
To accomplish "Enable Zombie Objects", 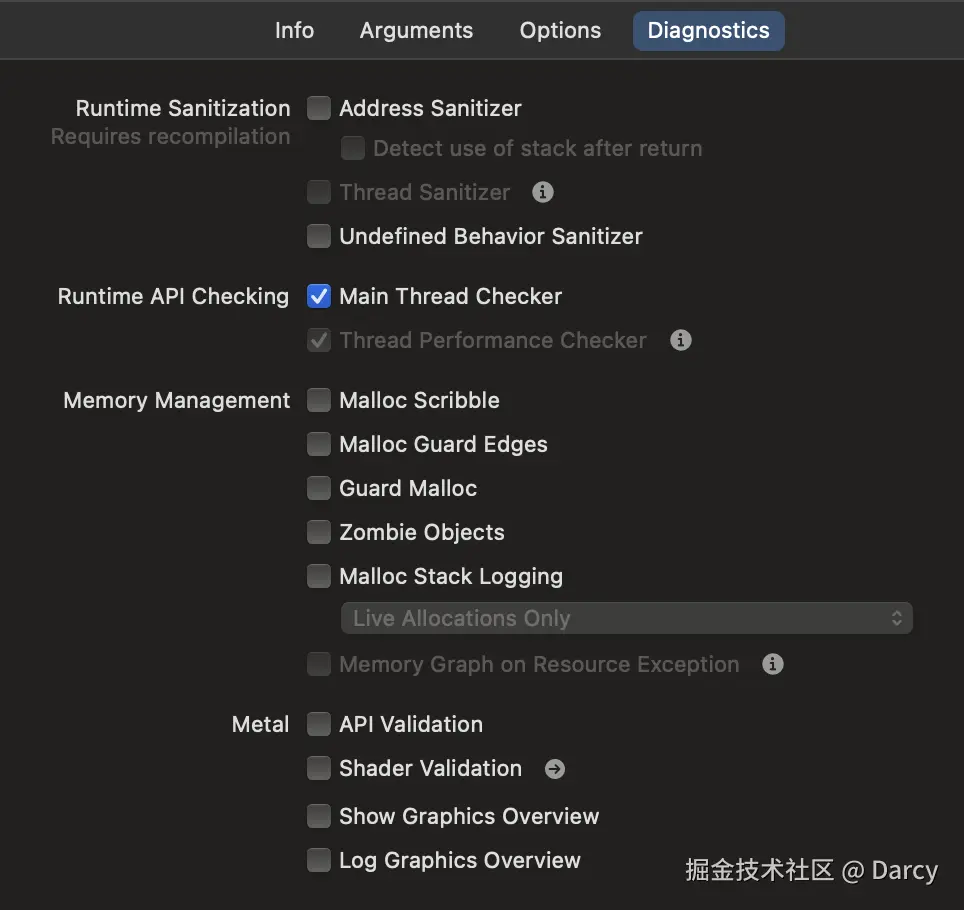I will click(319, 532).
